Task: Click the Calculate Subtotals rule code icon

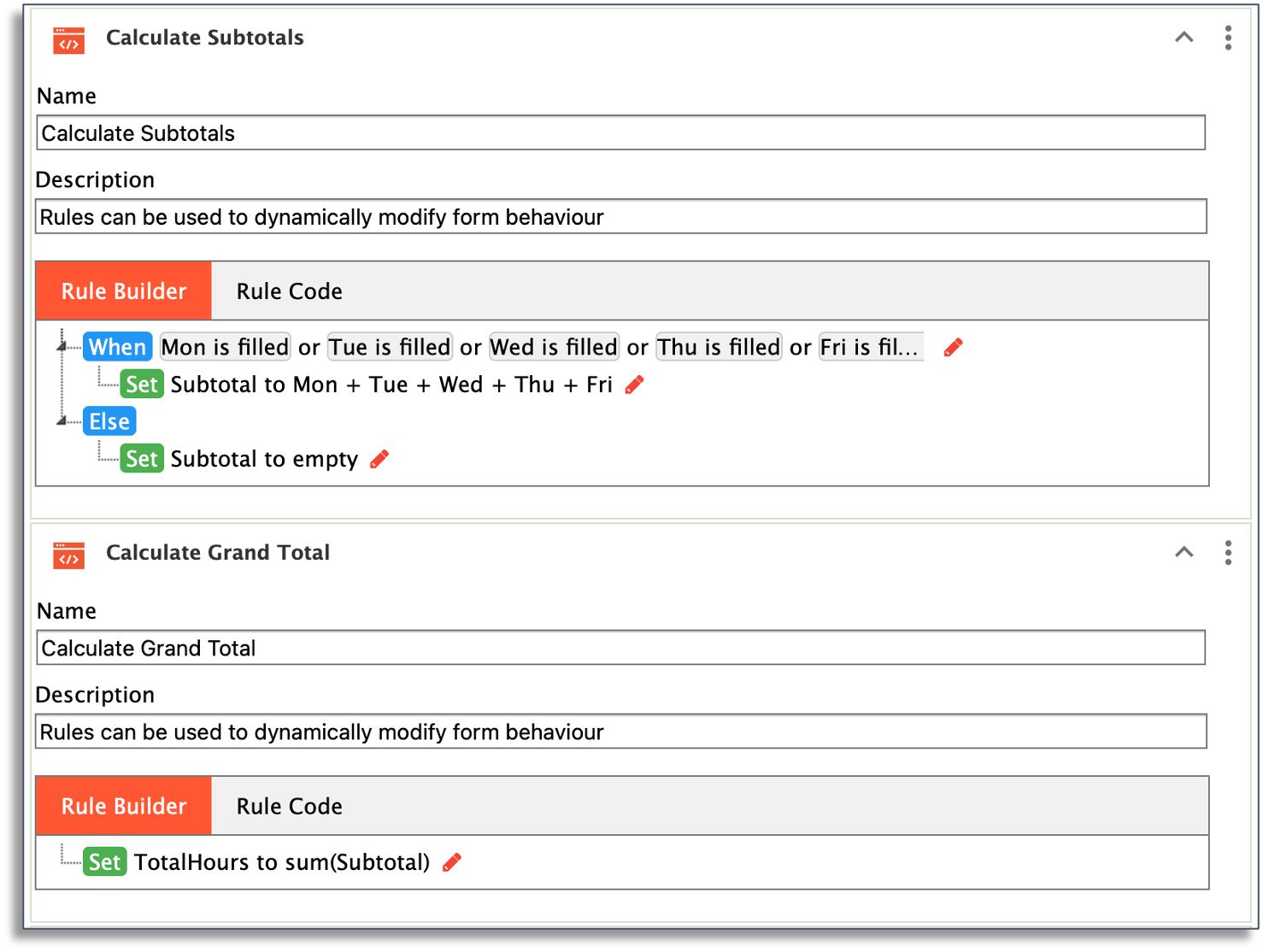Action: coord(69,40)
